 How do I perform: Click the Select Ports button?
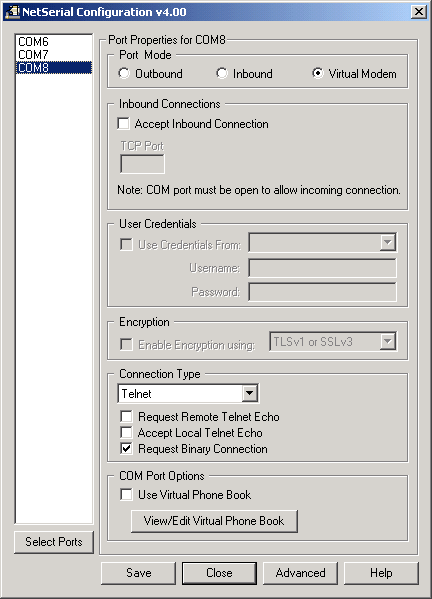click(54, 542)
